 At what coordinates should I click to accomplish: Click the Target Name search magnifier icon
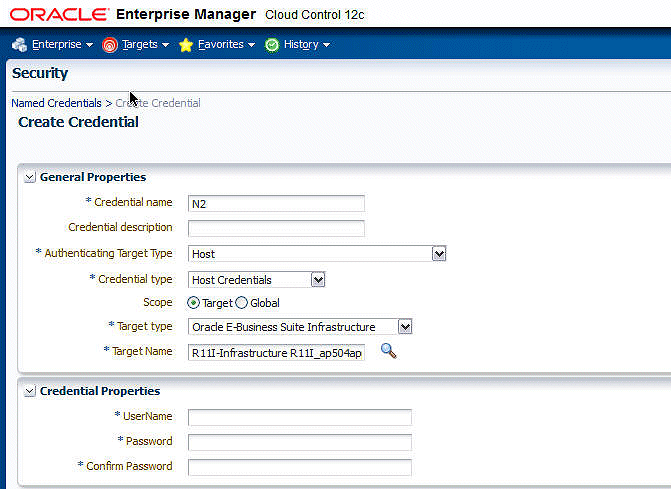click(x=389, y=351)
